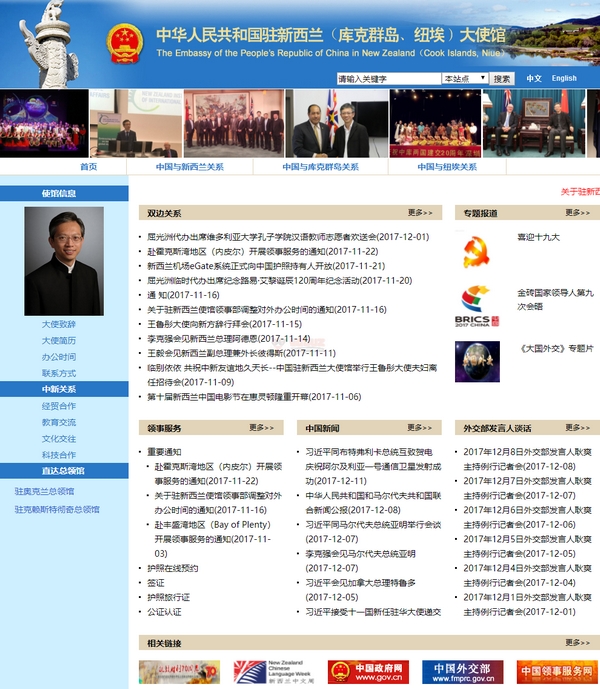Viewport: 600px width, 689px height.
Task: Click the 中新关系 sidebar header
Action: click(64, 389)
